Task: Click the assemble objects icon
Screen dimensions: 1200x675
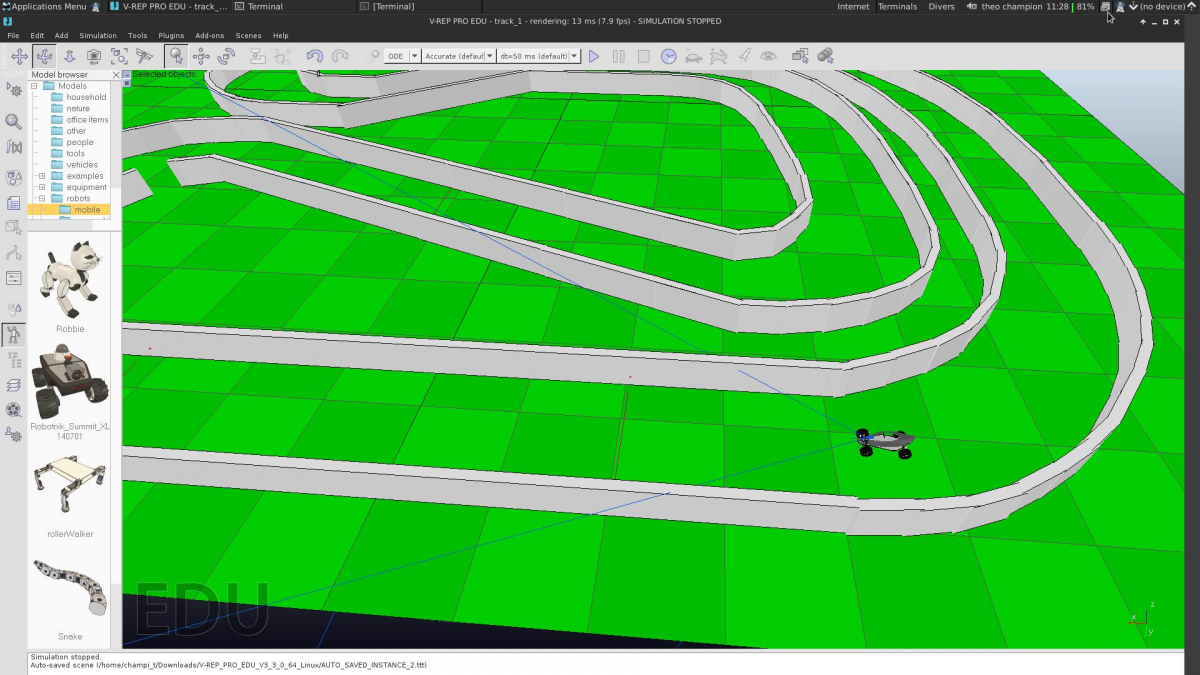Action: [x=258, y=57]
